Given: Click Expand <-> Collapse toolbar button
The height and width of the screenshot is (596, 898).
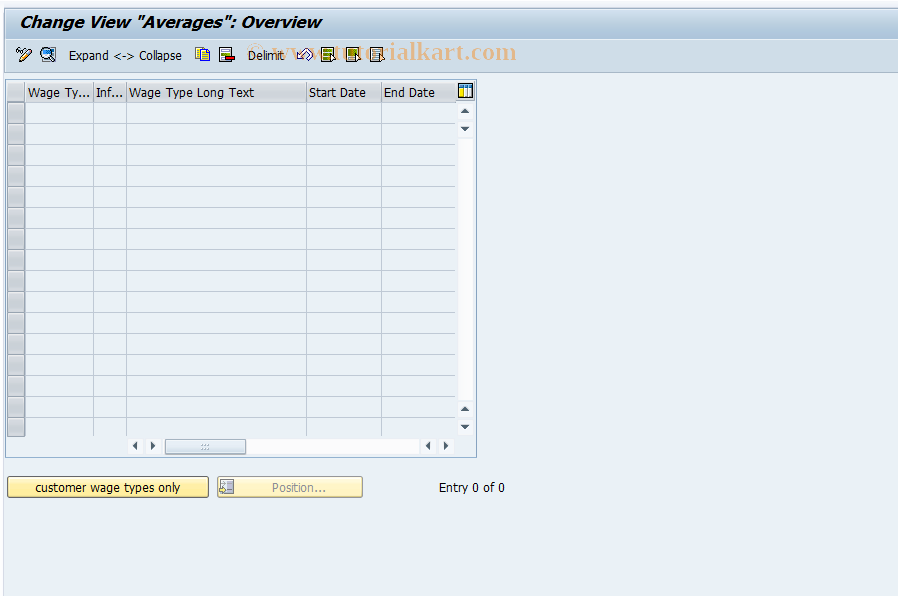Looking at the screenshot, I should click(x=125, y=56).
